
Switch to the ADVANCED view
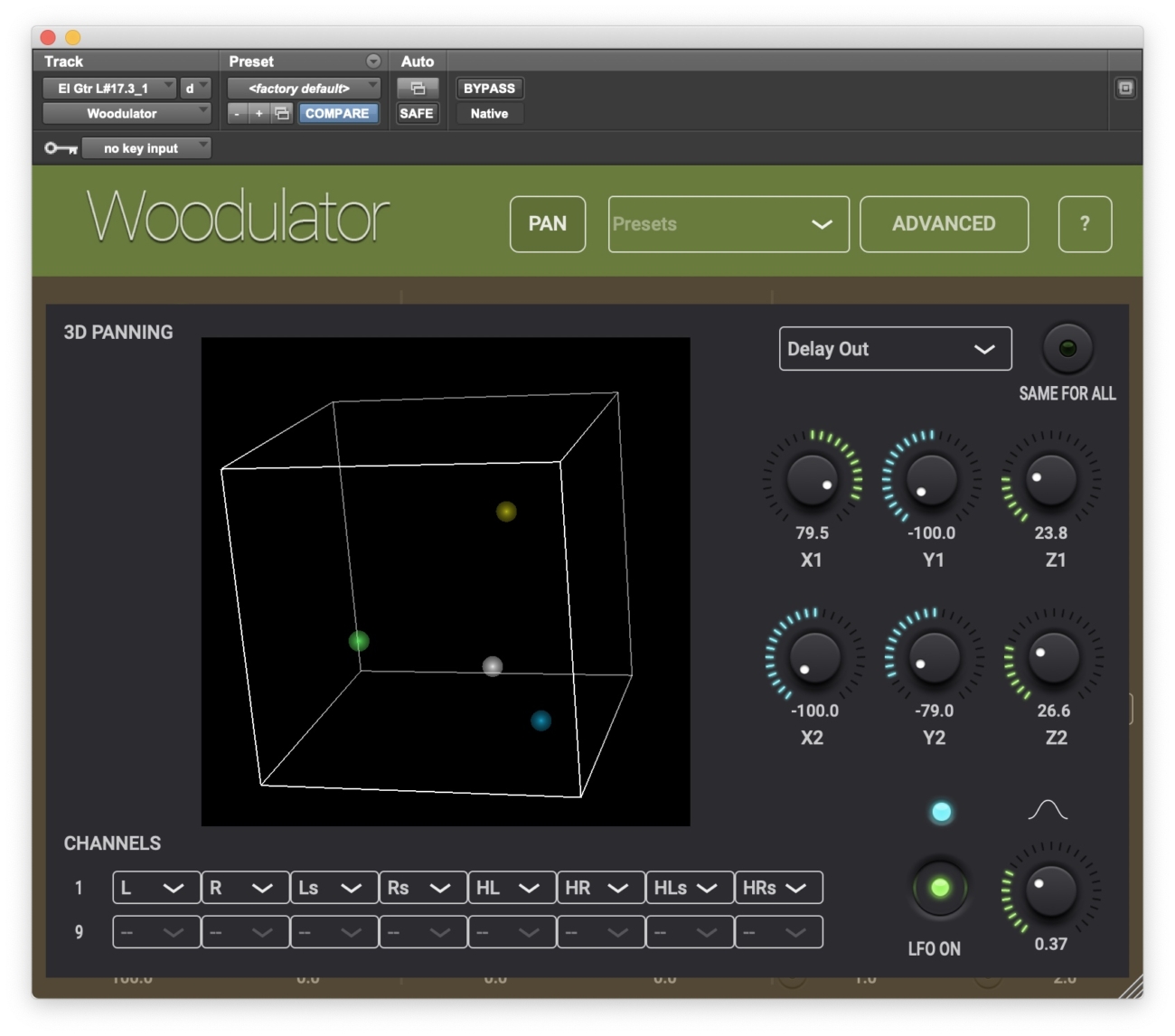[x=944, y=224]
